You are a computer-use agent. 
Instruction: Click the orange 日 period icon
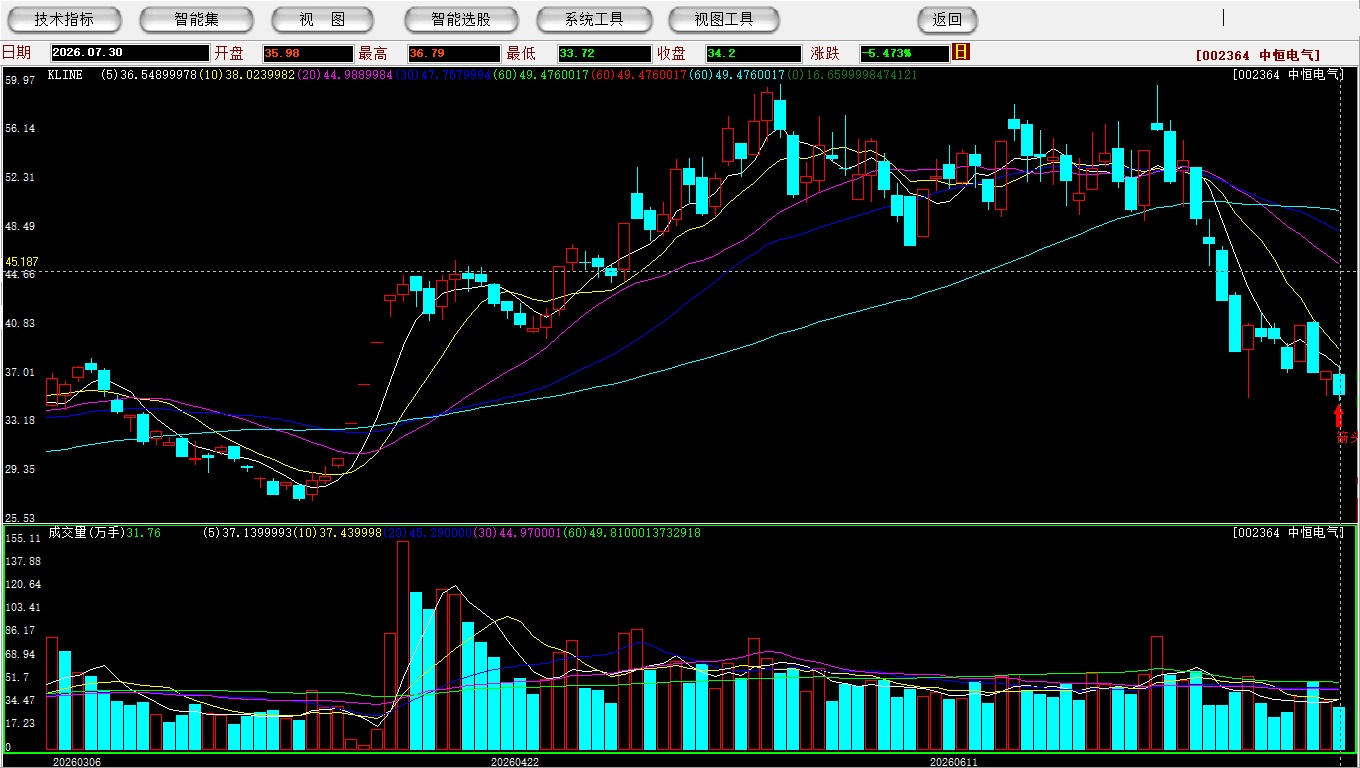pyautogui.click(x=961, y=52)
